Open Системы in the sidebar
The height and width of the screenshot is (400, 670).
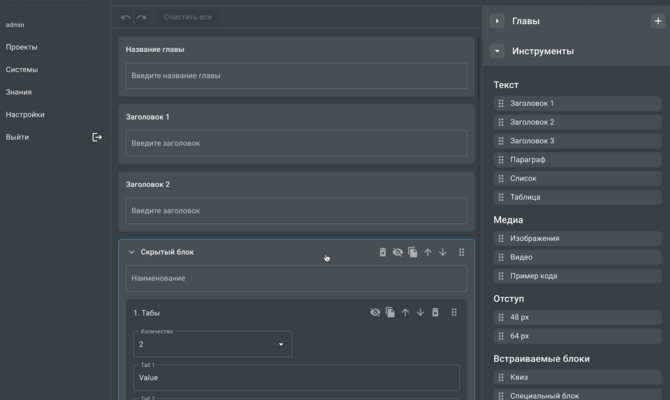pyautogui.click(x=22, y=69)
